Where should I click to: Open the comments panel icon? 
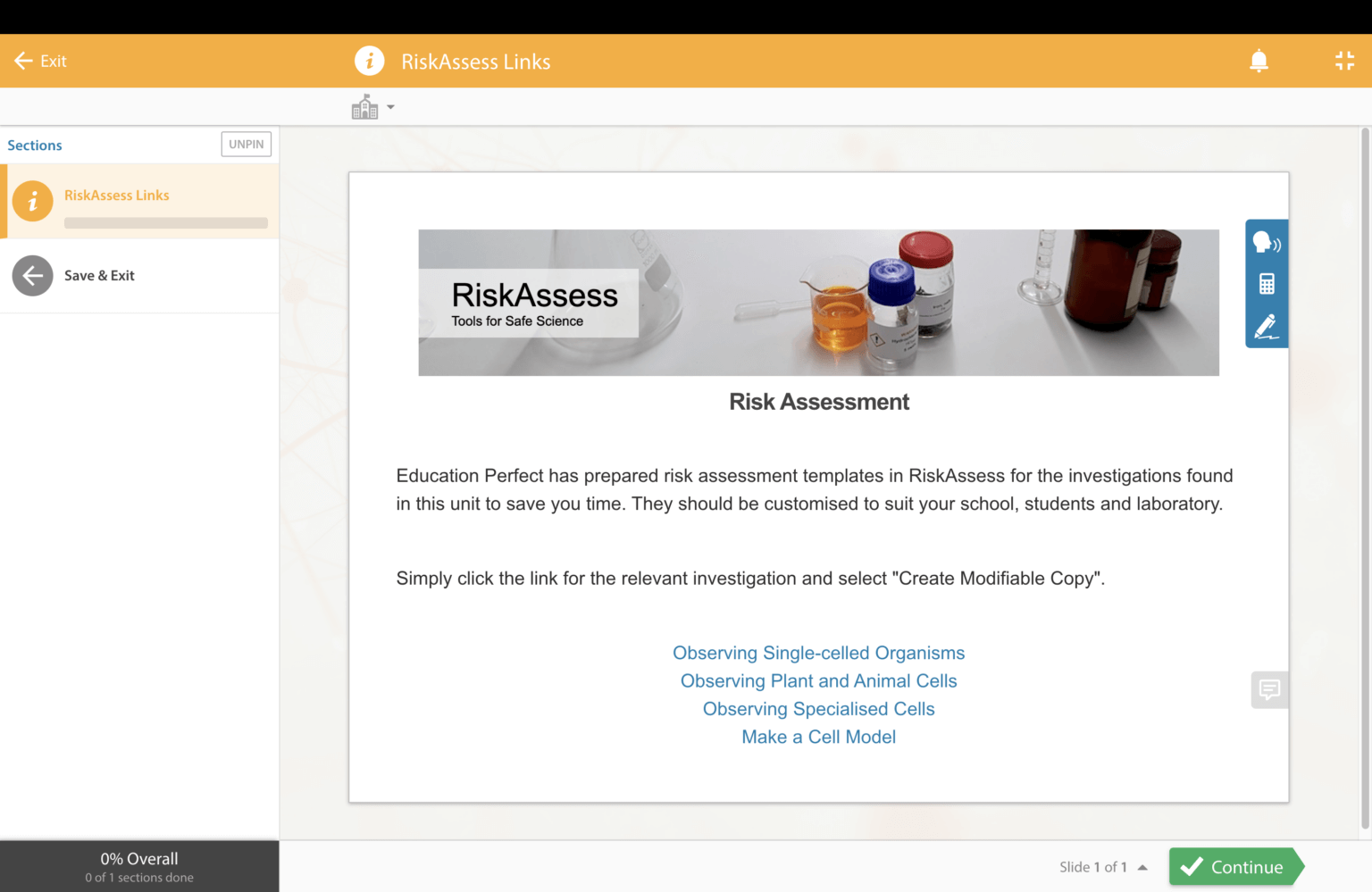coord(1269,689)
